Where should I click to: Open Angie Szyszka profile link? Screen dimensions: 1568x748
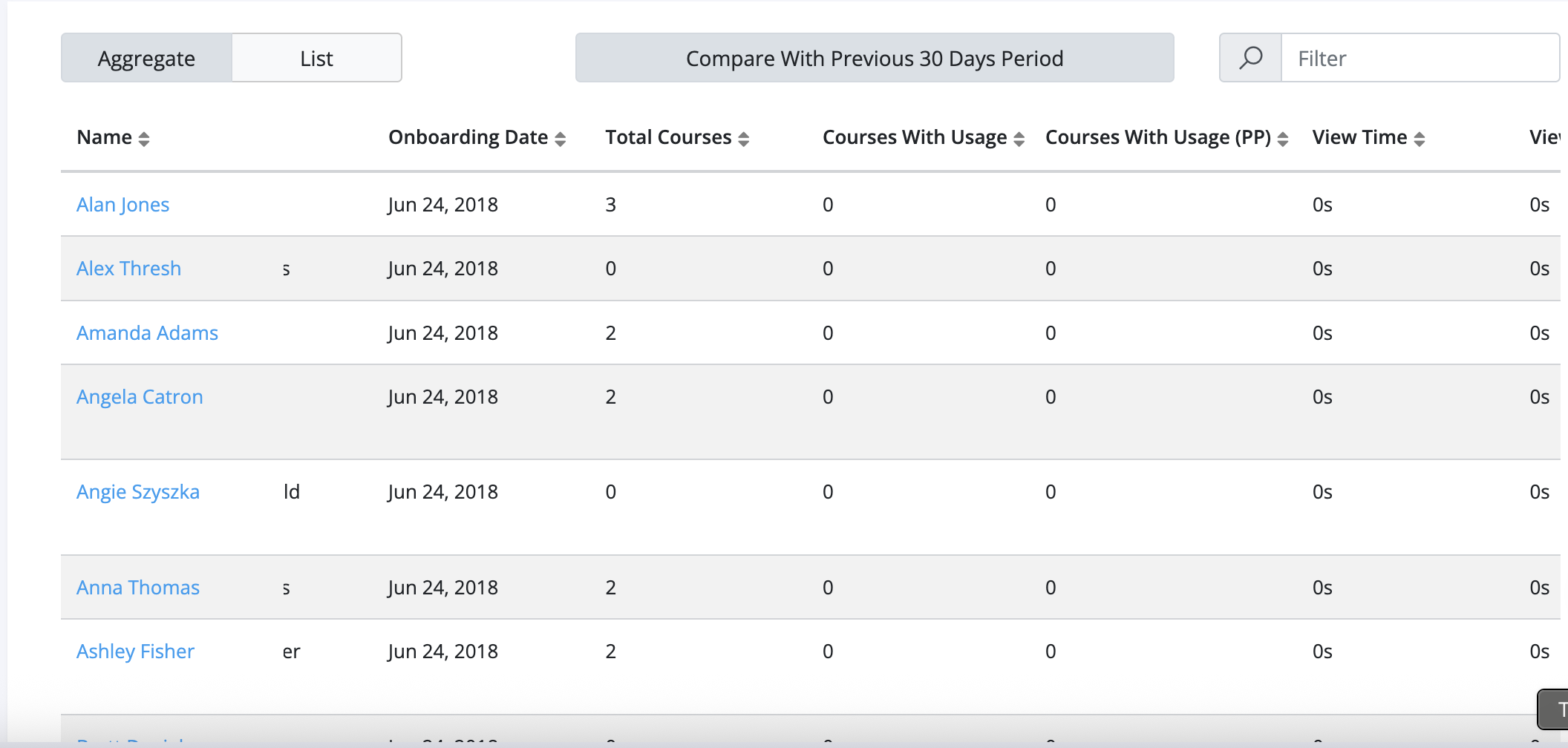[138, 492]
